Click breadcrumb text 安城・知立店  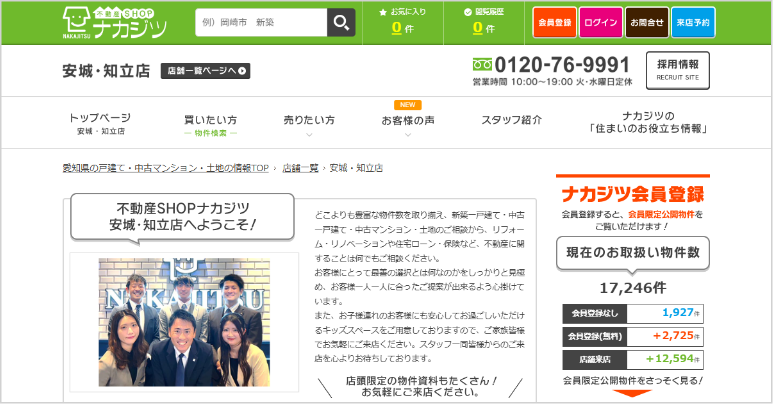[x=356, y=168]
